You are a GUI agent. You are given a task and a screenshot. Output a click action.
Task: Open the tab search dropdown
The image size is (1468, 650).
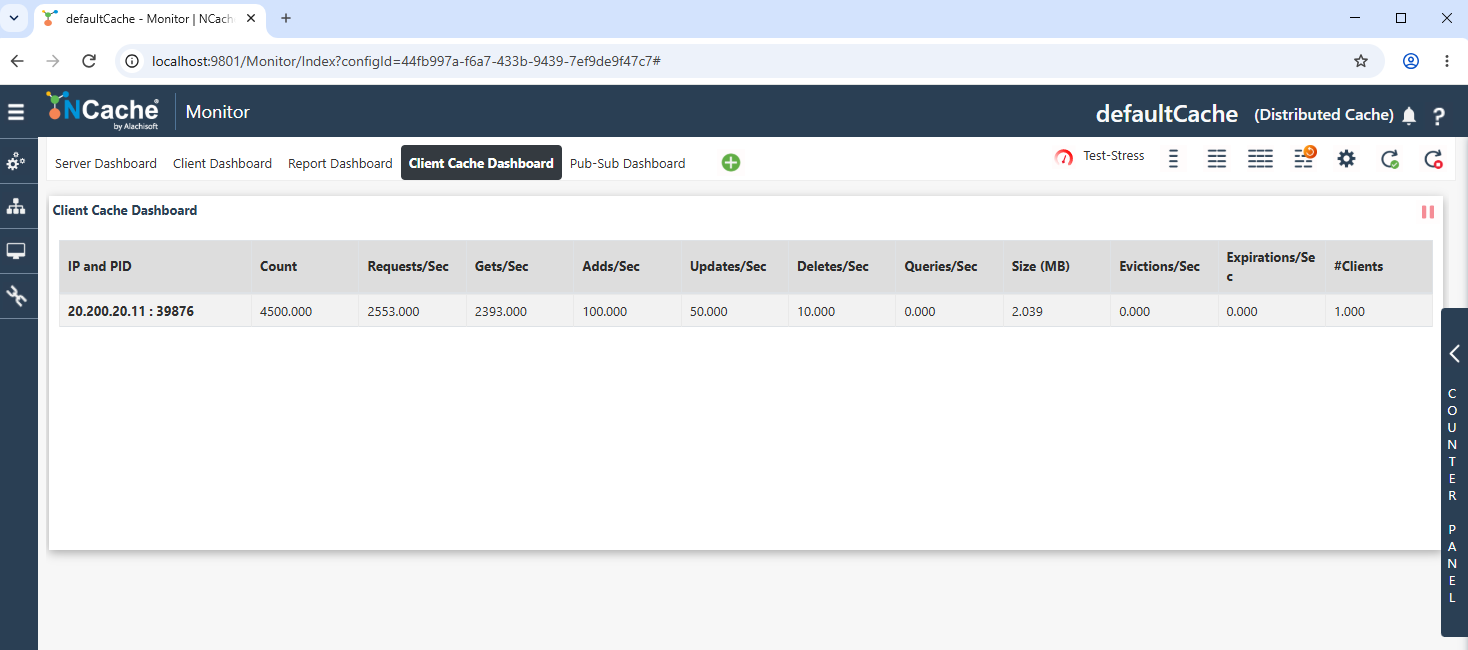pyautogui.click(x=14, y=18)
